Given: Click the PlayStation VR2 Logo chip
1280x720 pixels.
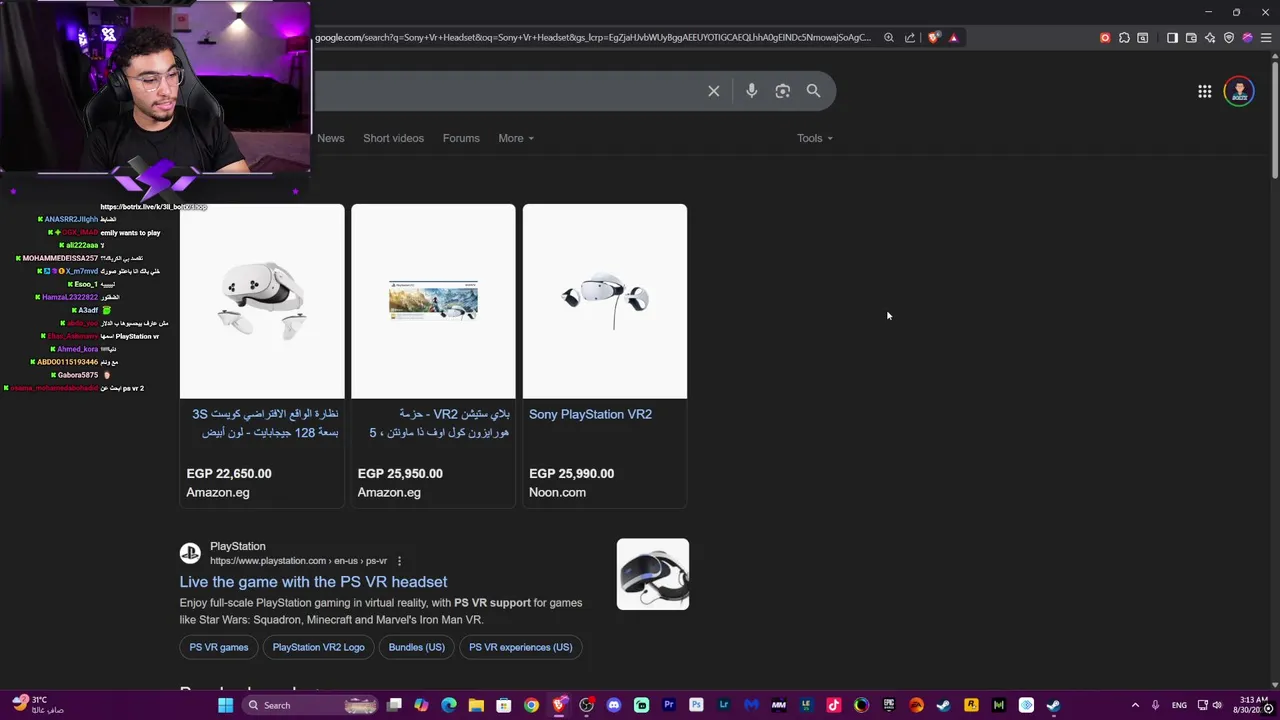Looking at the screenshot, I should click(318, 647).
